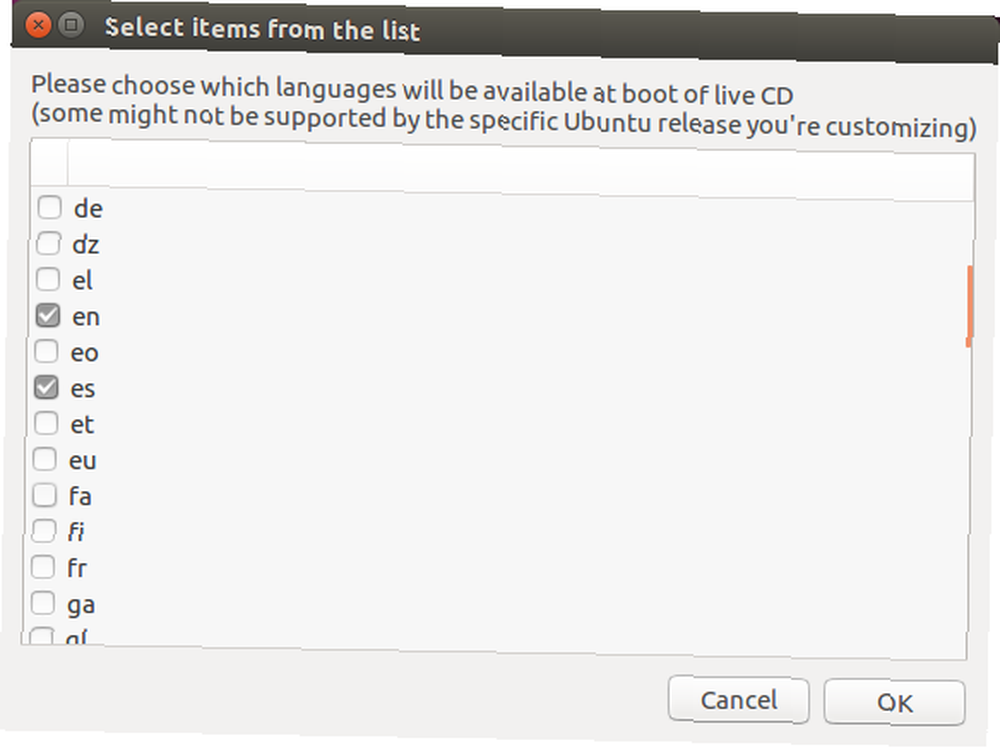Click the orange vertical scrollbar thumb
Viewport: 1000px width, 750px height.
pyautogui.click(x=969, y=306)
